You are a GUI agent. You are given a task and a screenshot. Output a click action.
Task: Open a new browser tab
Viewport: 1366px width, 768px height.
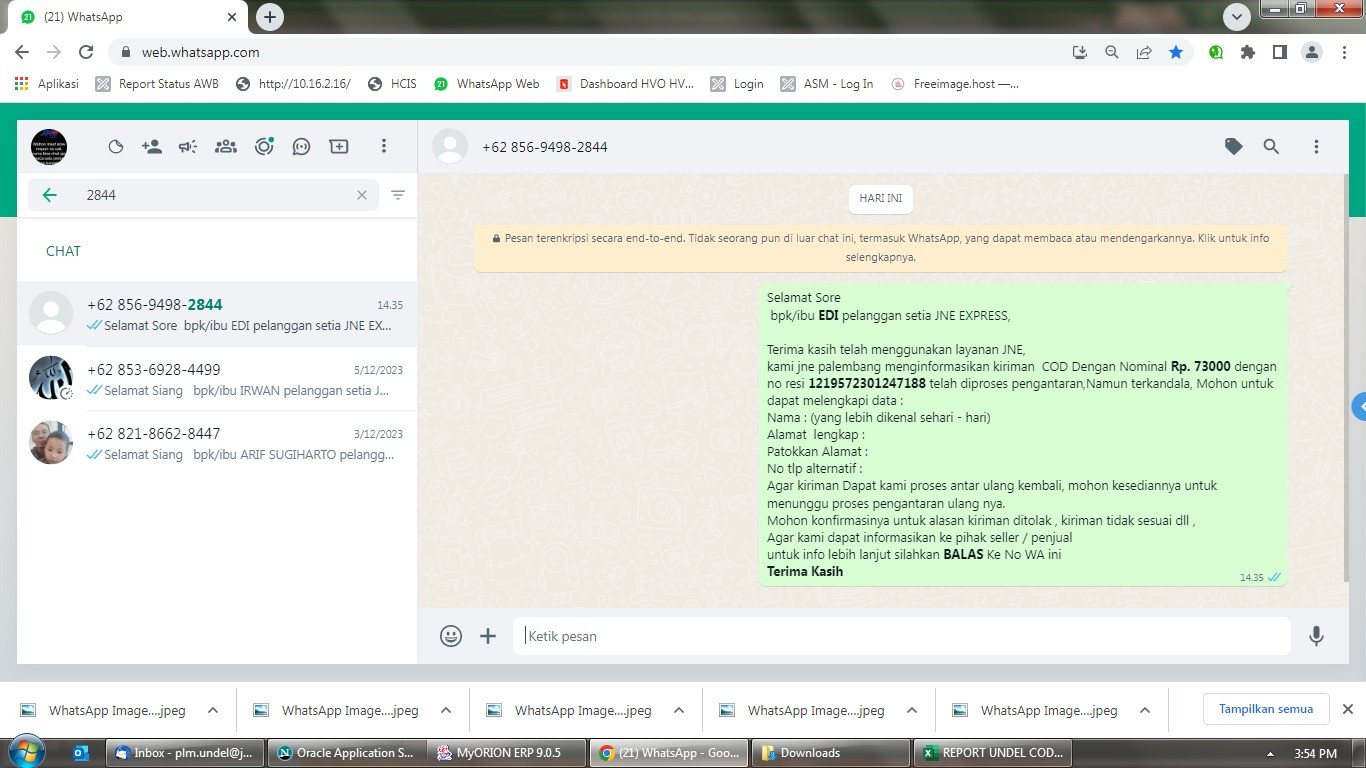(x=269, y=17)
